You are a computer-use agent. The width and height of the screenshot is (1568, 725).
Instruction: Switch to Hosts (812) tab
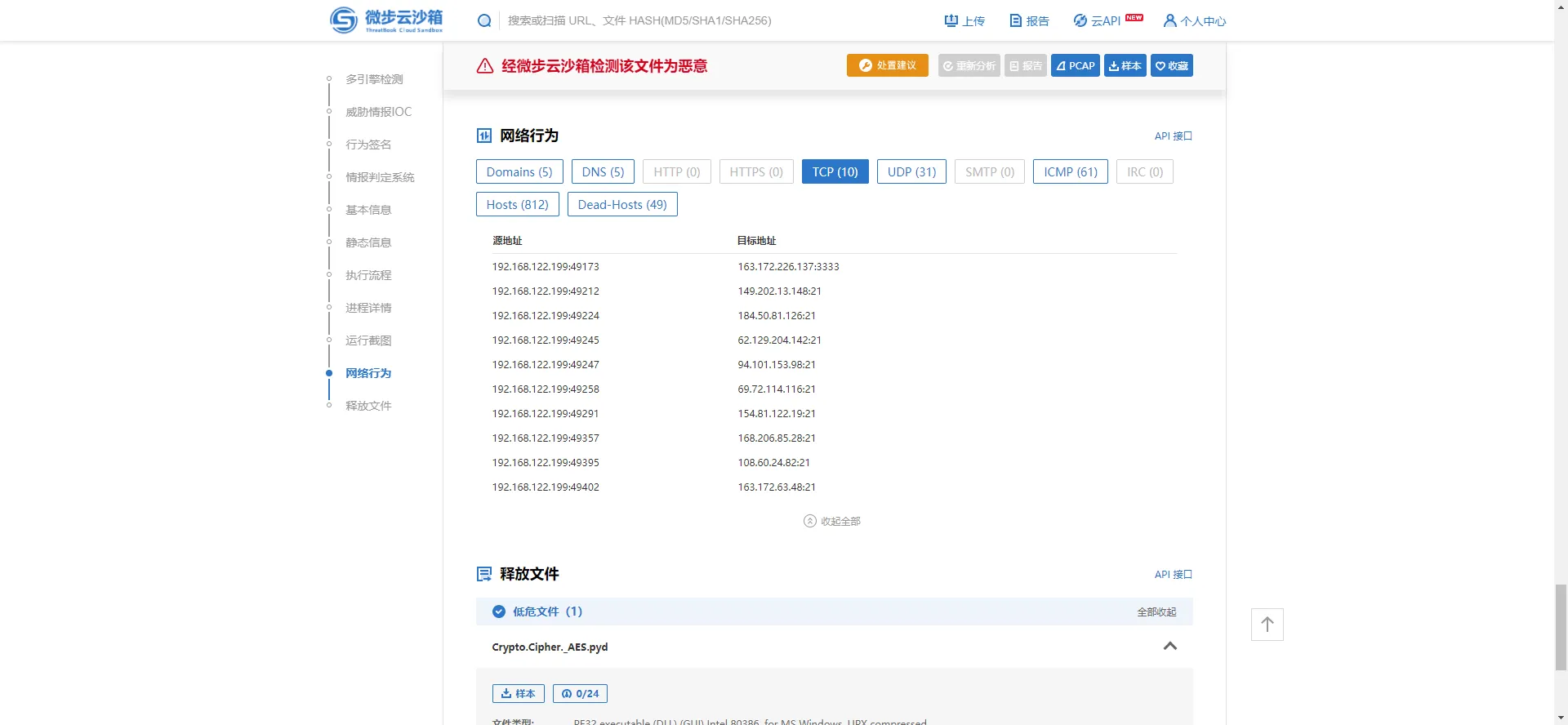pyautogui.click(x=518, y=204)
